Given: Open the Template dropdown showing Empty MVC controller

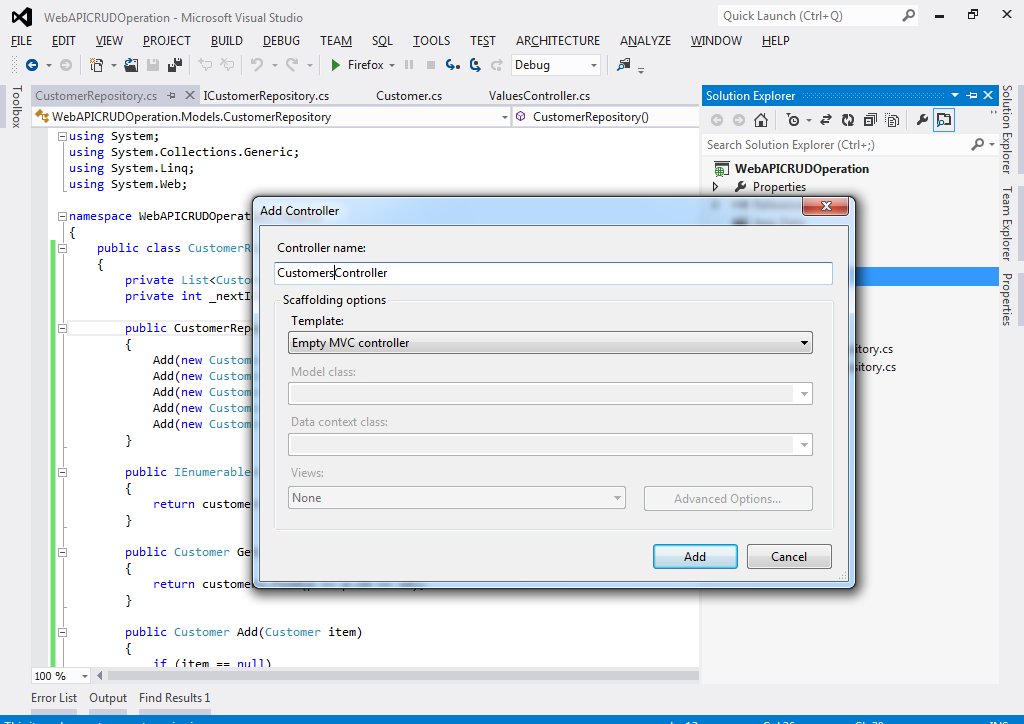Looking at the screenshot, I should click(803, 342).
